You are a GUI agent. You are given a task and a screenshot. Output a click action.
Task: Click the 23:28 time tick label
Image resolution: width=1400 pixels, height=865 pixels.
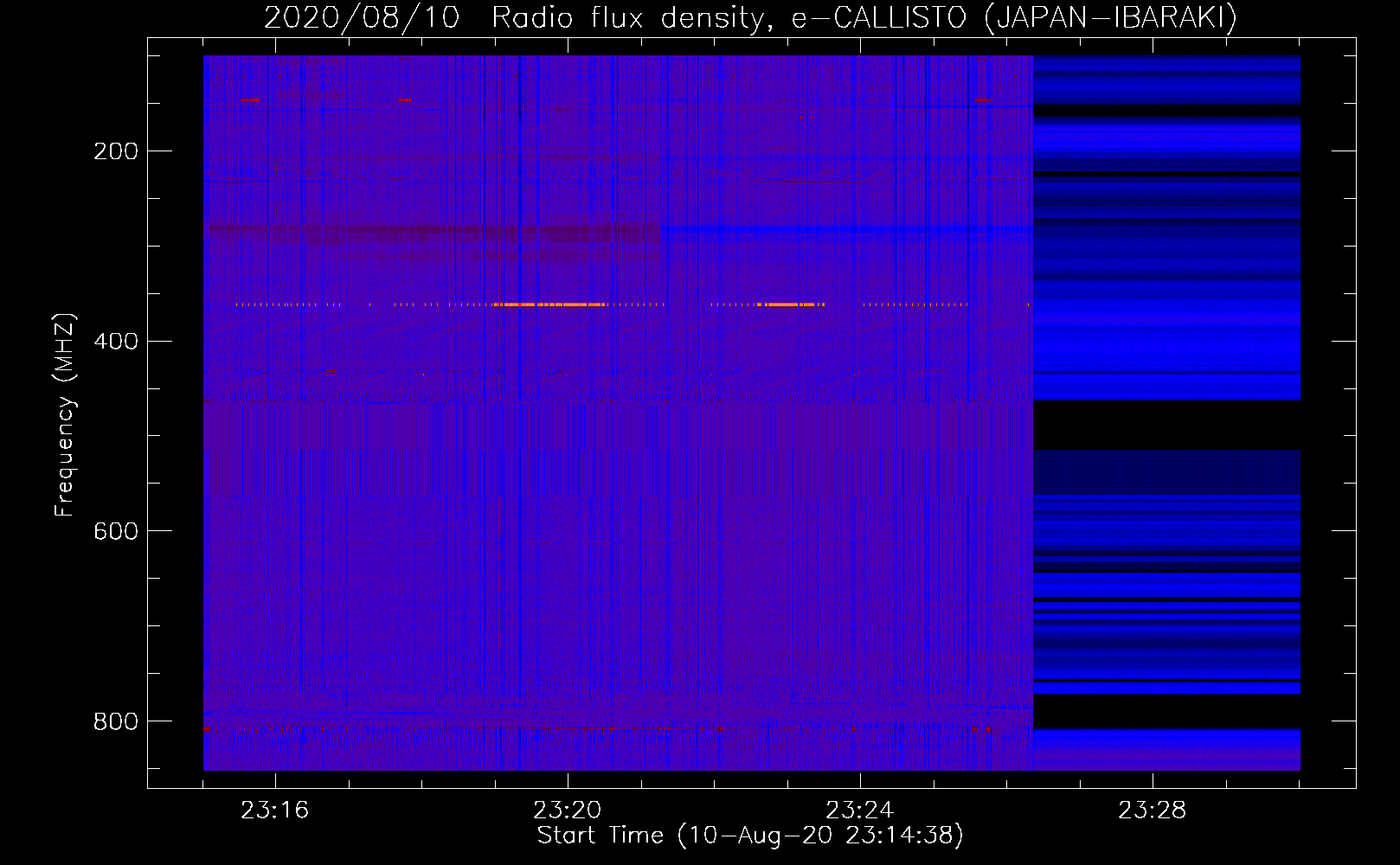point(1153,811)
